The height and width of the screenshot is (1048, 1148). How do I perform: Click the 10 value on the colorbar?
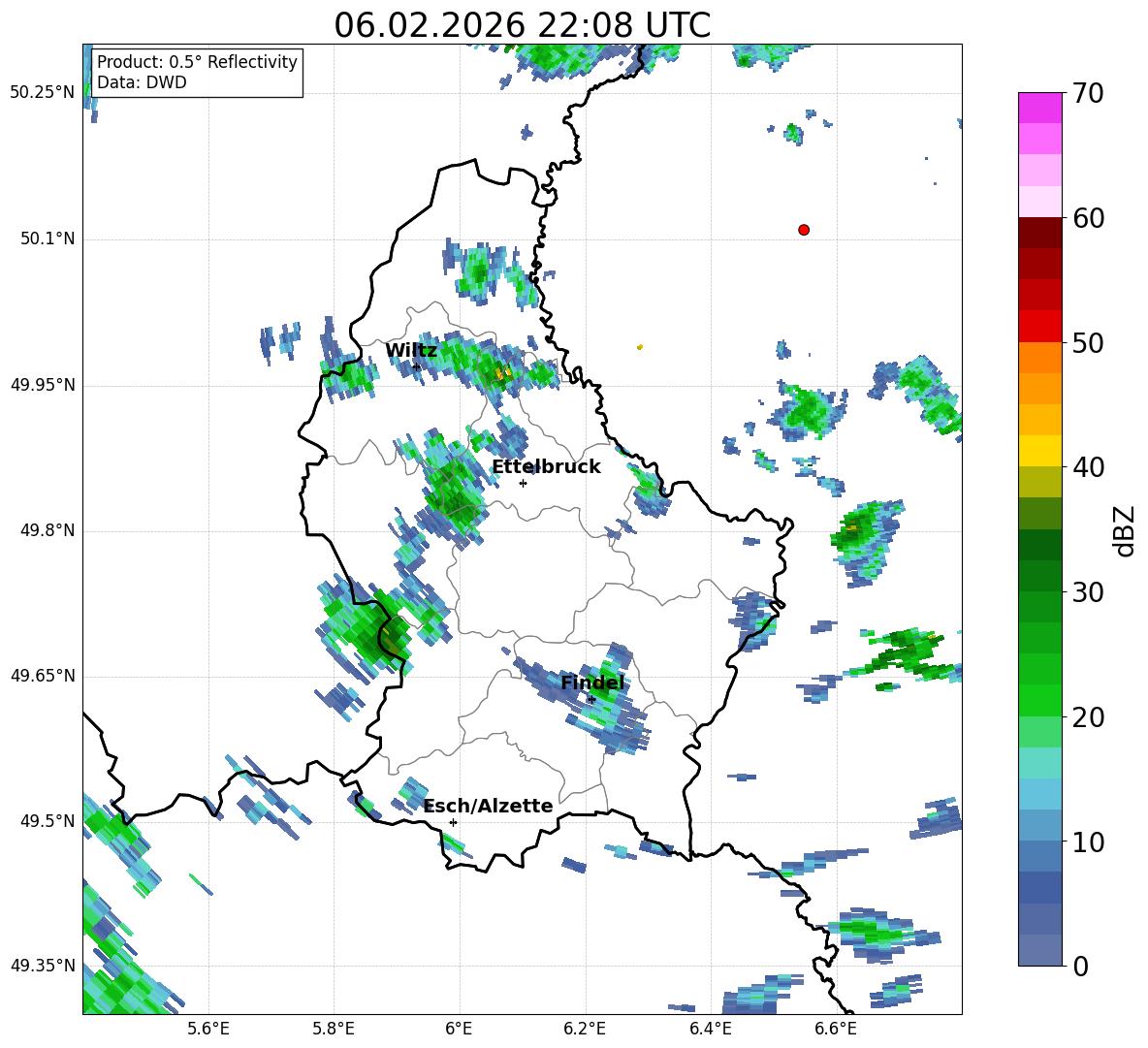click(1087, 842)
